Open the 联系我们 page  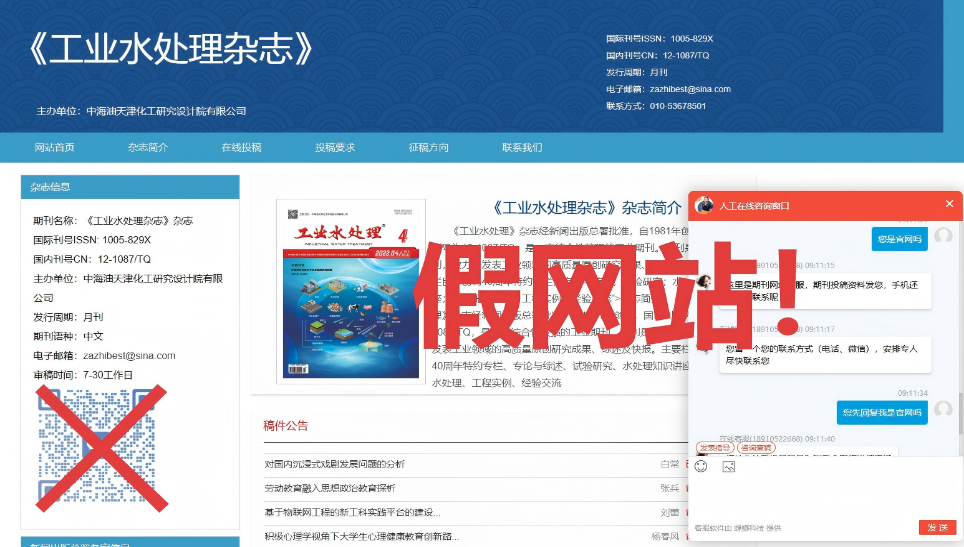(x=522, y=147)
